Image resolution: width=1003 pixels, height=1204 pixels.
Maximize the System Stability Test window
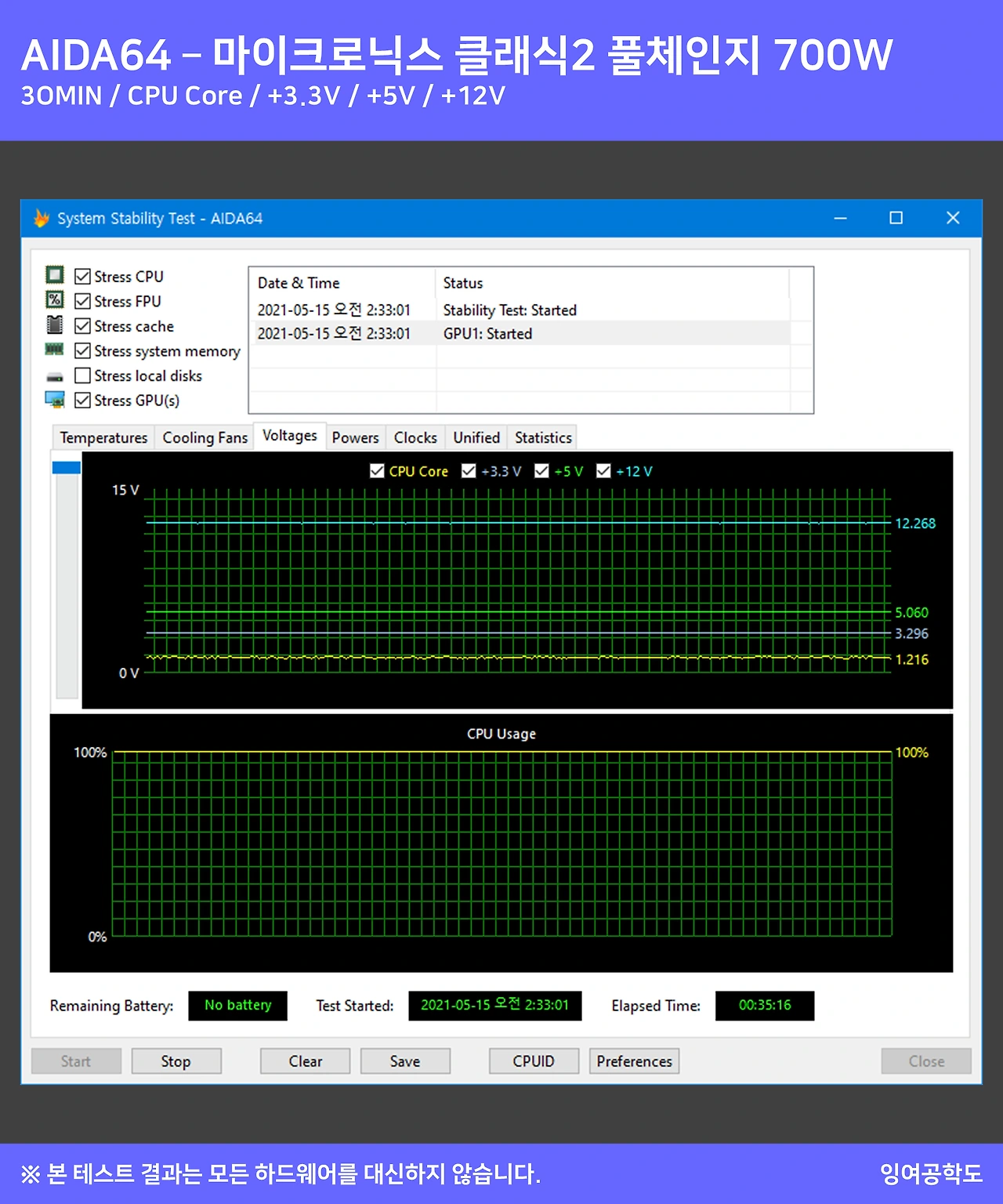point(896,218)
